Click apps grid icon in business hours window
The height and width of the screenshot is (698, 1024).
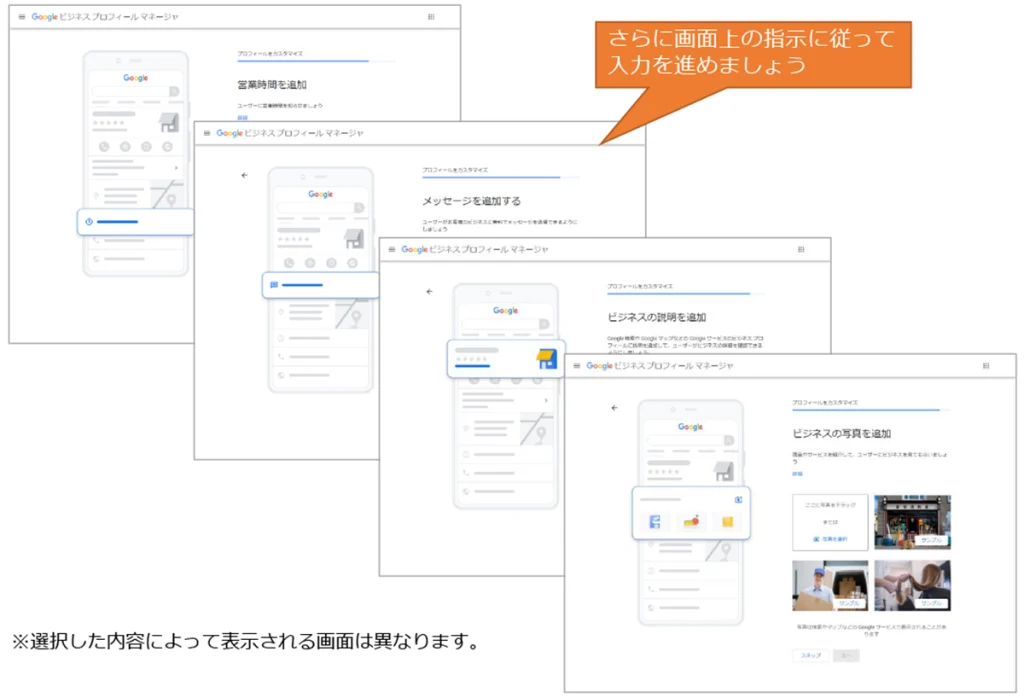point(431,17)
